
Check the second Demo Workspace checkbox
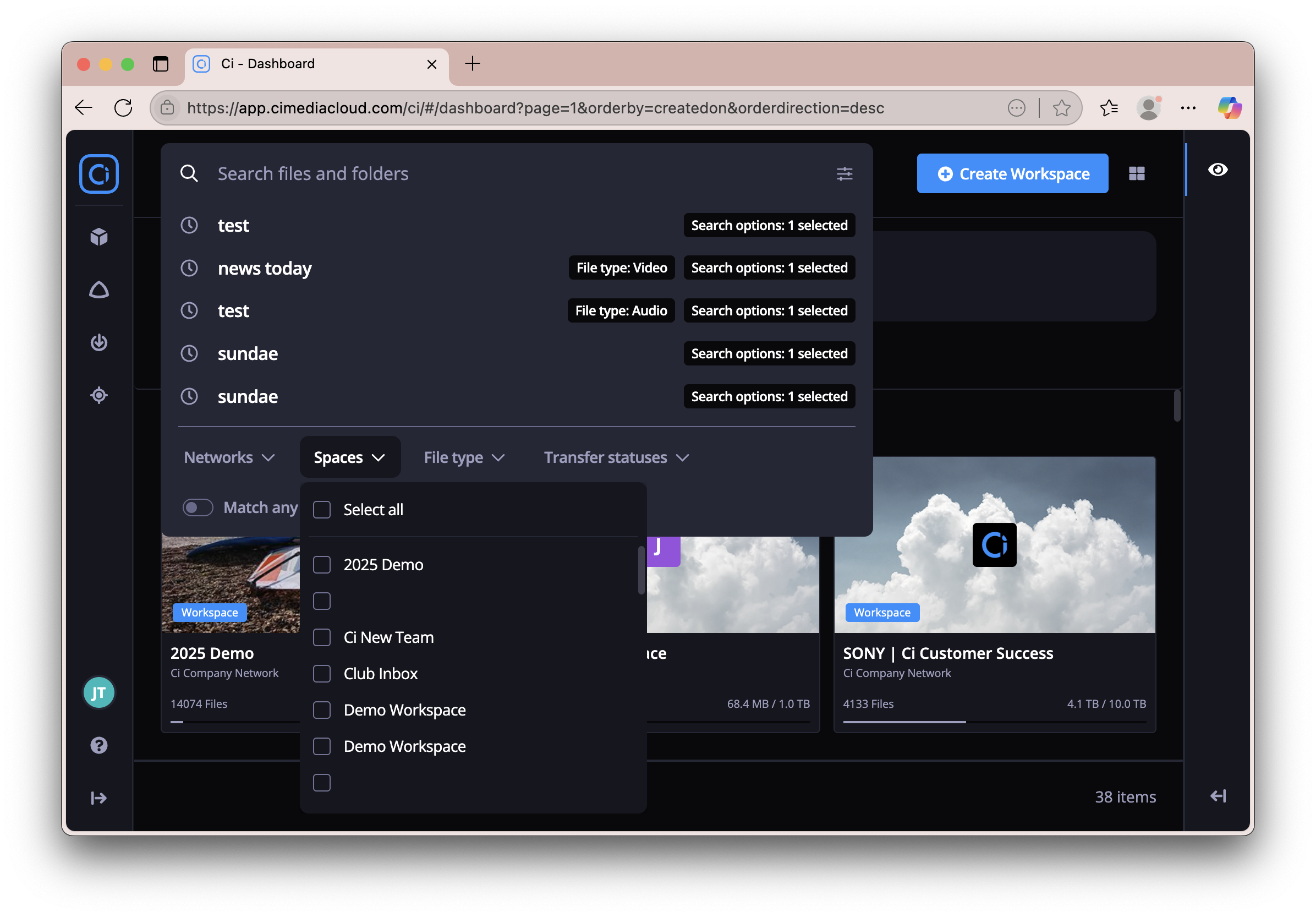coord(322,746)
